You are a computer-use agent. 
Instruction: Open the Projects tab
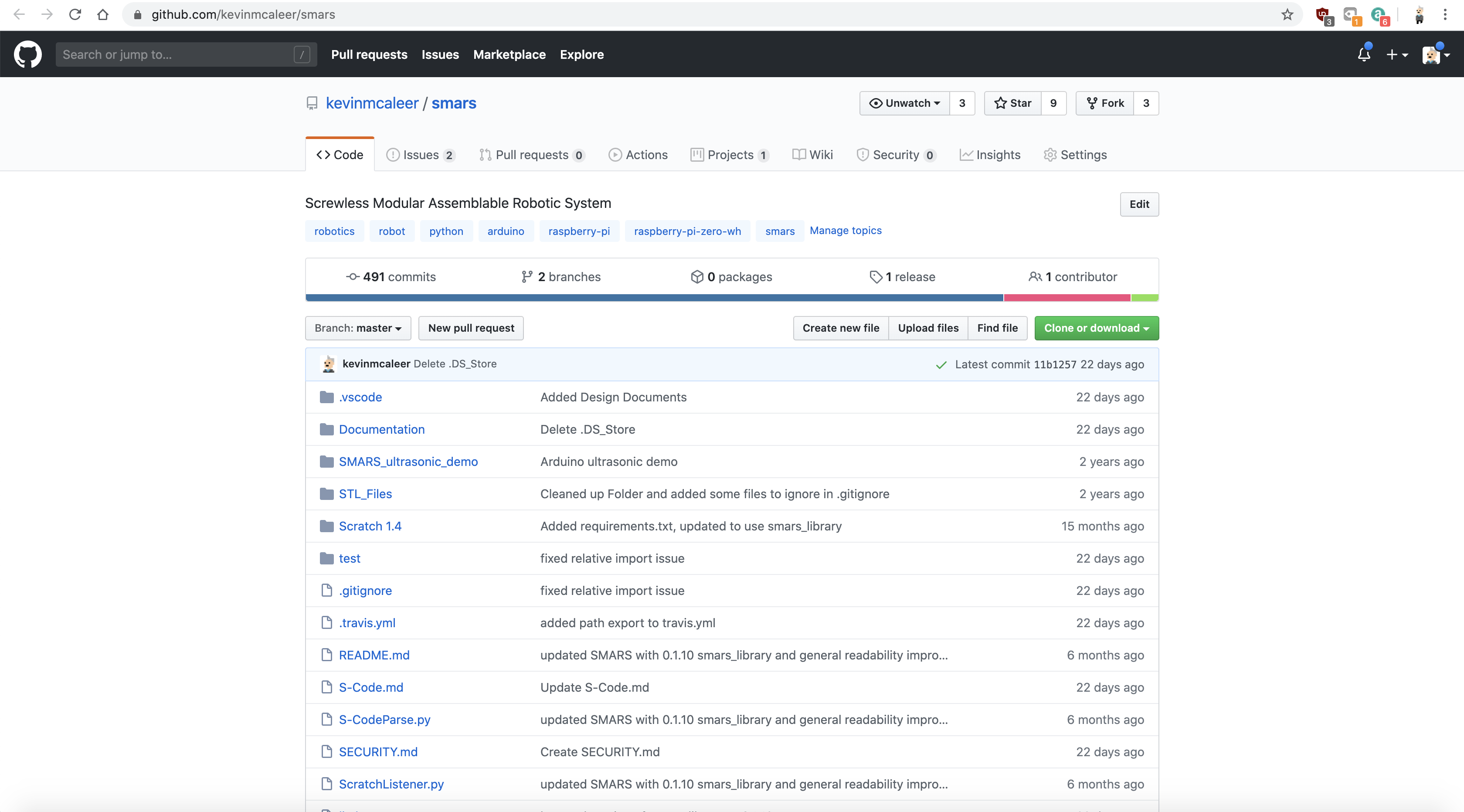click(730, 155)
